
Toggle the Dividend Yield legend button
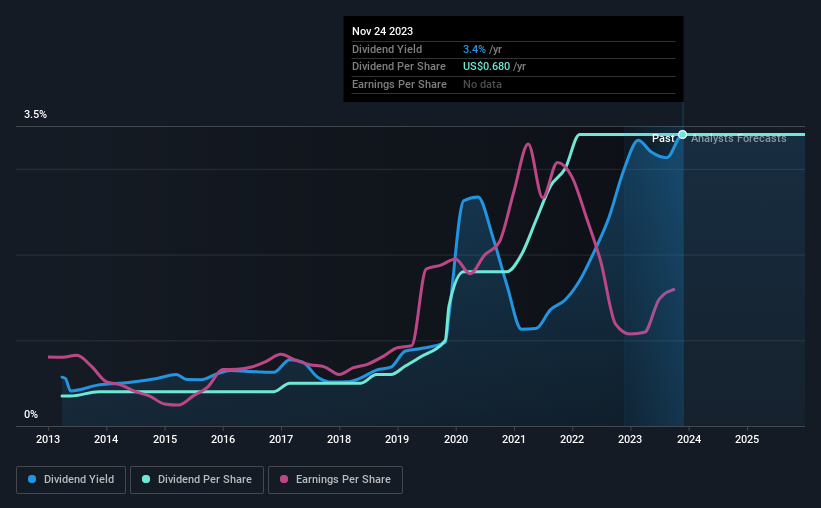[71, 480]
